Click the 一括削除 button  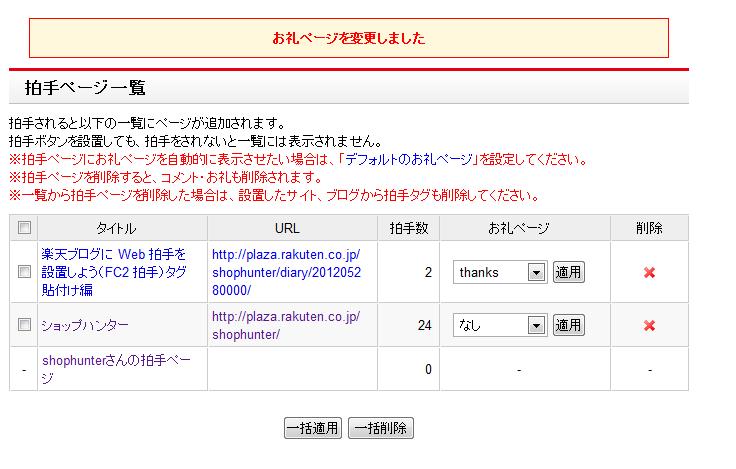[x=380, y=428]
